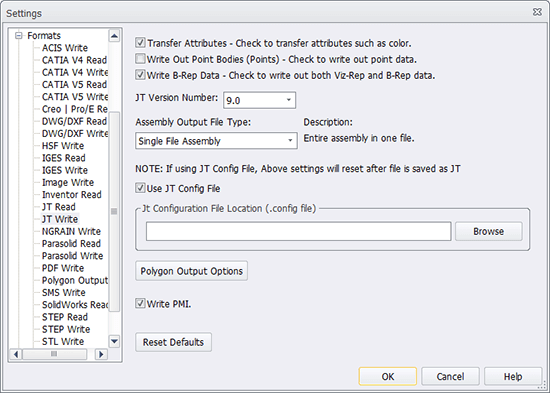Screen dimensions: 550x393
Task: Click the JT configuration file path field
Action: (x=299, y=231)
